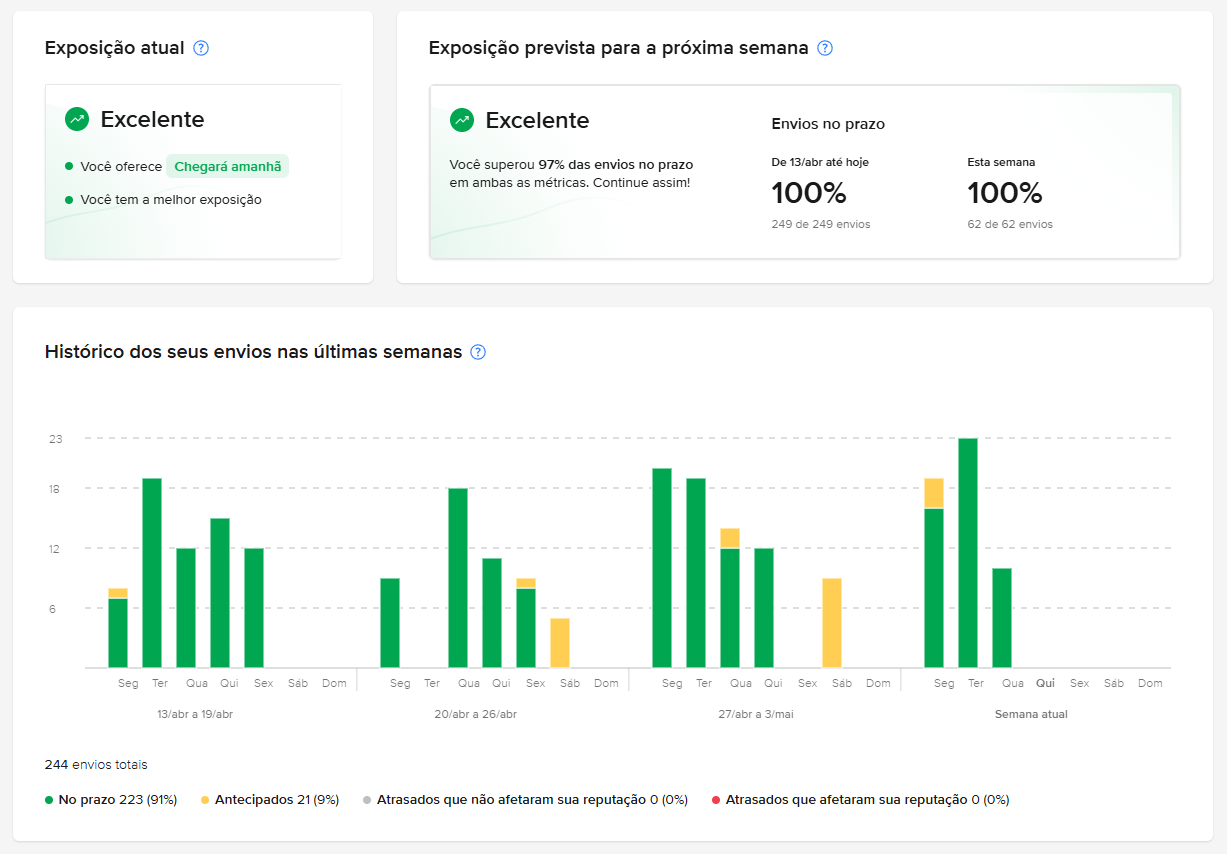The image size is (1227, 854).
Task: Open help icon beside Histórico dos seus envios
Action: tap(478, 352)
